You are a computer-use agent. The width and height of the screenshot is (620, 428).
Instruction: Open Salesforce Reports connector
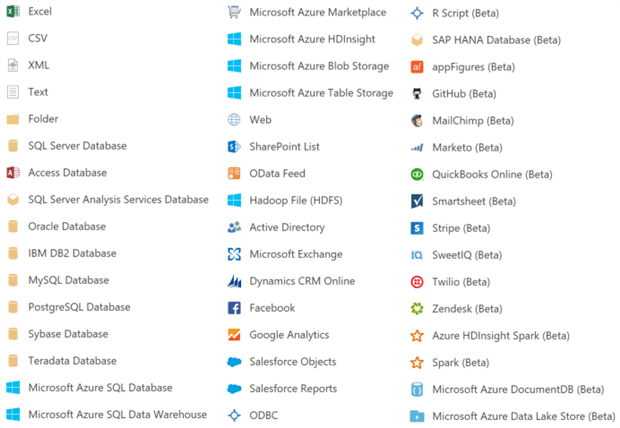[x=282, y=388]
